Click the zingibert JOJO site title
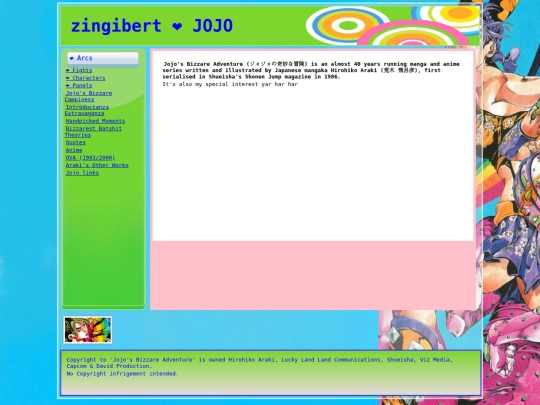The height and width of the screenshot is (405, 540). pos(152,26)
